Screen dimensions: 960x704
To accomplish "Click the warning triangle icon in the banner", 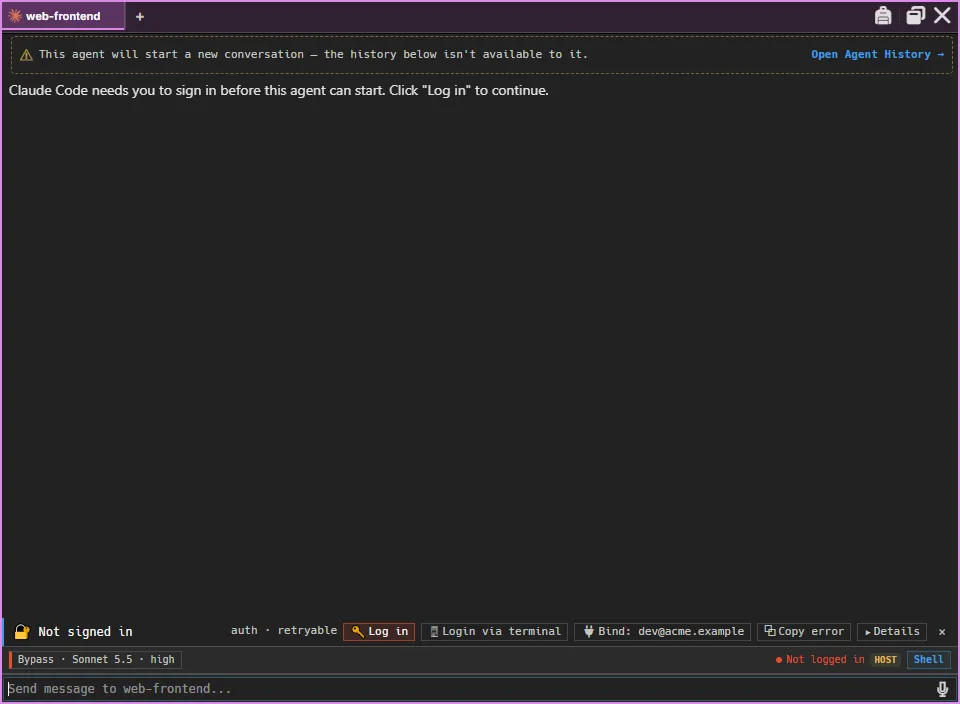I will click(x=26, y=55).
